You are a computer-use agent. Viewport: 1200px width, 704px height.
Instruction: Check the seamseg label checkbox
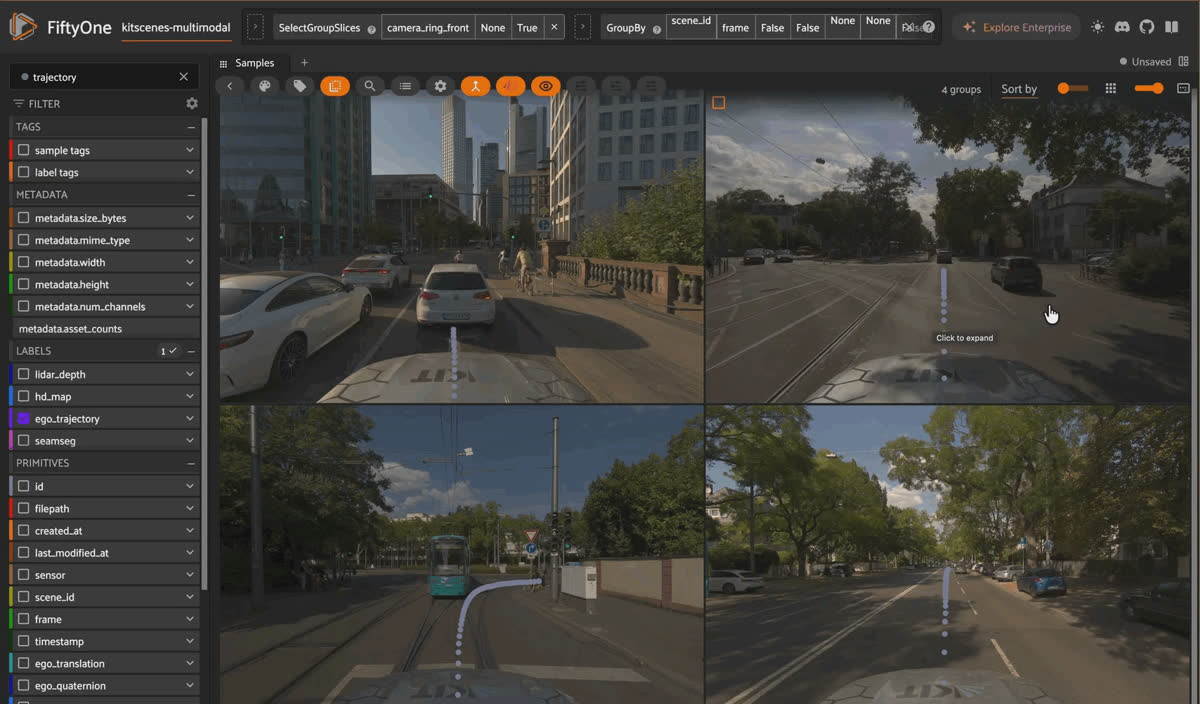[23, 441]
